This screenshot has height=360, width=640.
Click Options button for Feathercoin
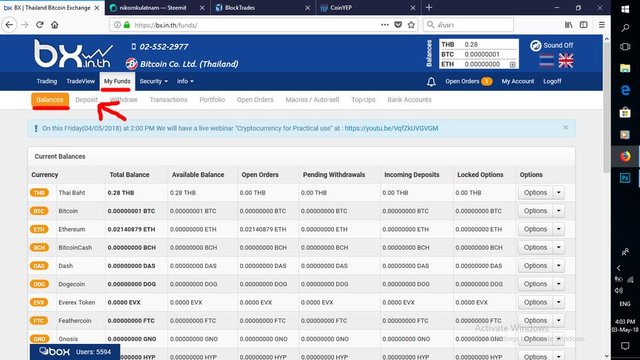point(535,320)
